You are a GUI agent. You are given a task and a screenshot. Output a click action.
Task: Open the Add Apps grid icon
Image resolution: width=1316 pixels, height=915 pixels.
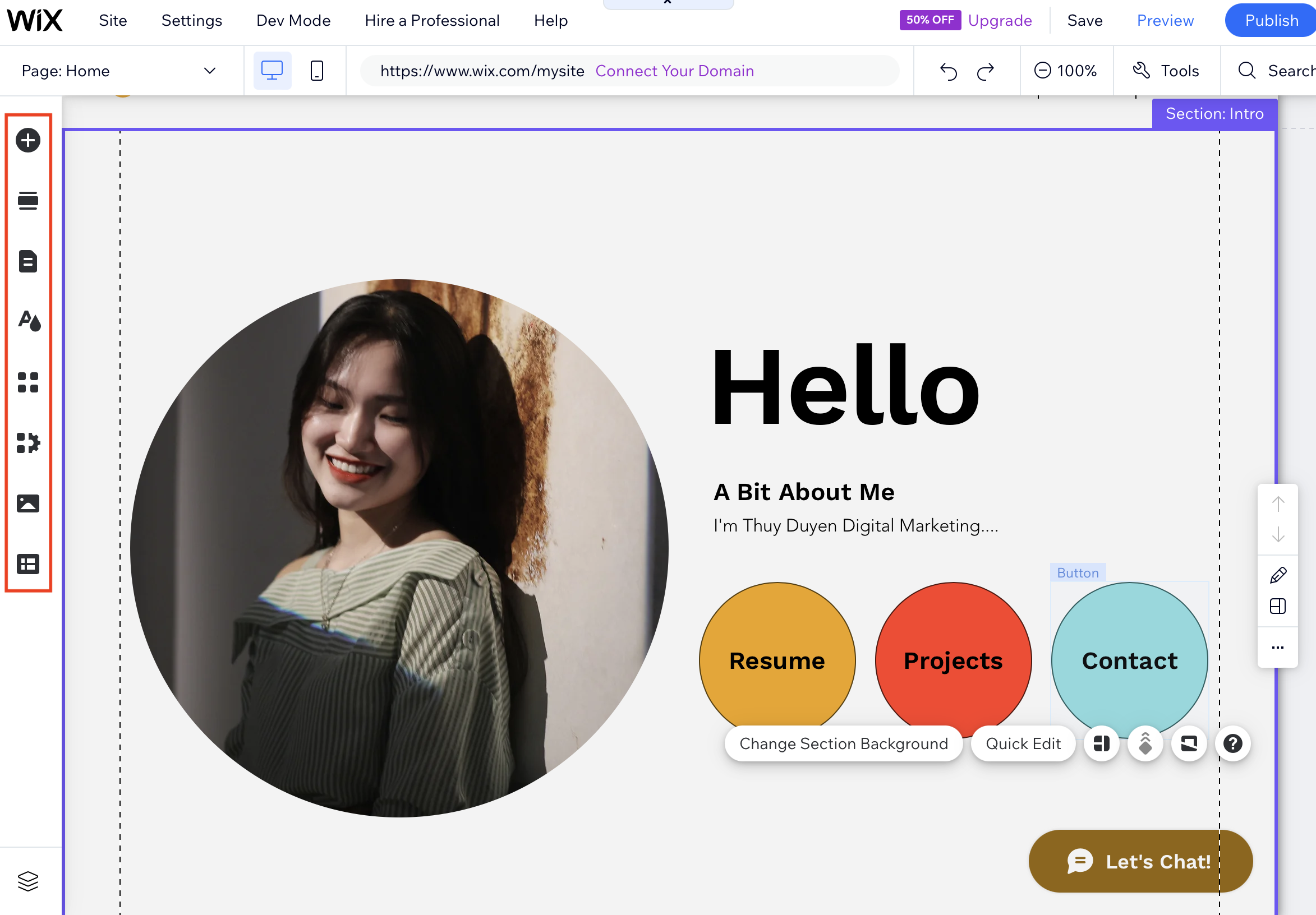(x=28, y=382)
